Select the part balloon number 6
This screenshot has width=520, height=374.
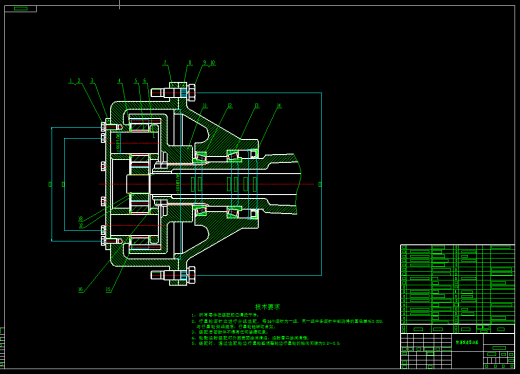click(144, 81)
